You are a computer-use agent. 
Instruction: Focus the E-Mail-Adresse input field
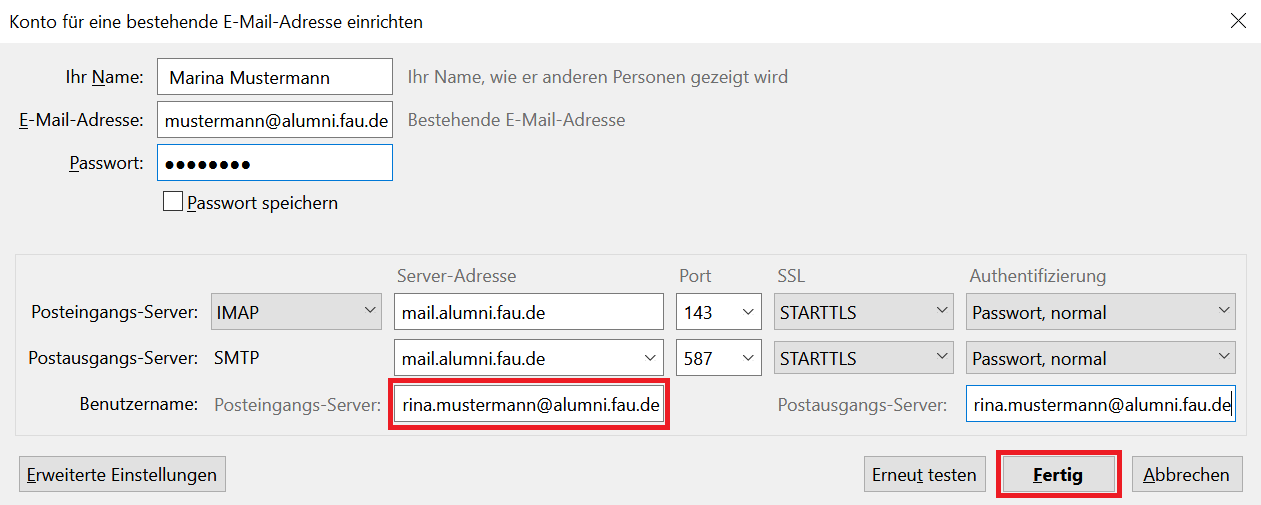275,120
